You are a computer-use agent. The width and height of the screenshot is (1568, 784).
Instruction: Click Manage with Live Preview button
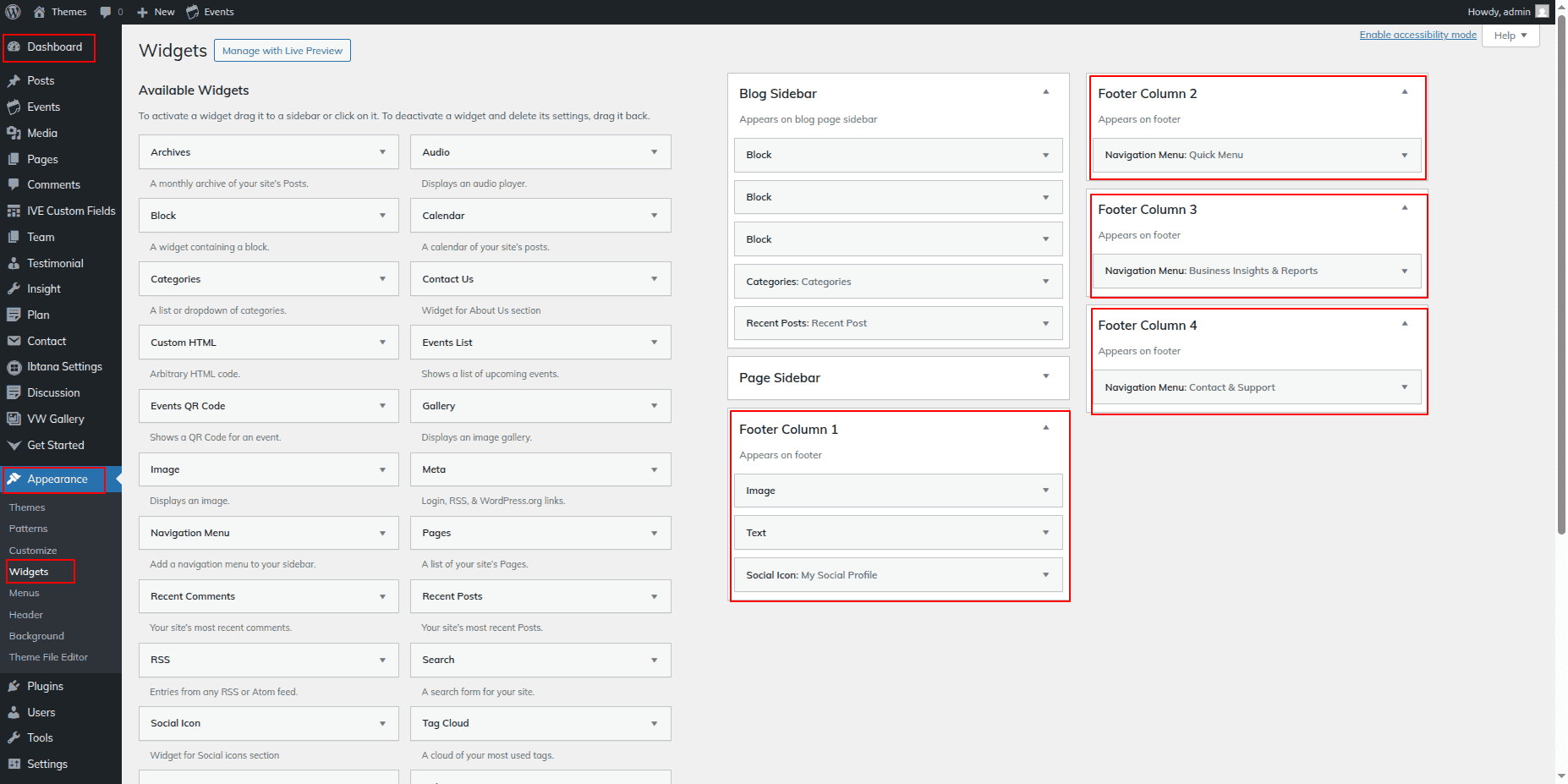pyautogui.click(x=282, y=51)
